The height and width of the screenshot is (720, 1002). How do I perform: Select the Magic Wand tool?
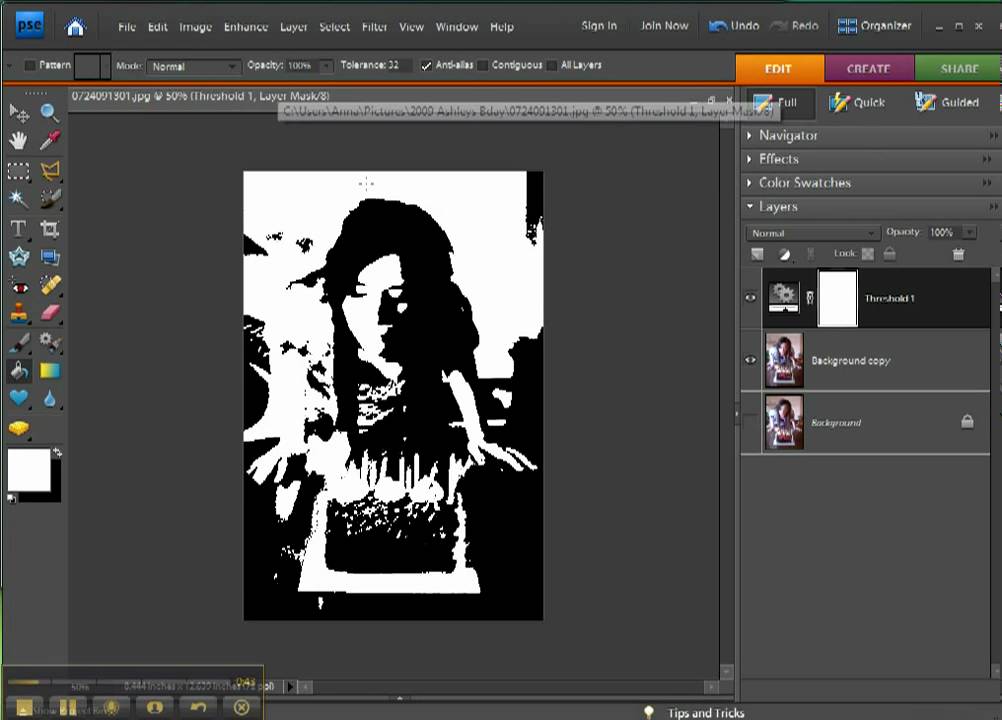[18, 198]
